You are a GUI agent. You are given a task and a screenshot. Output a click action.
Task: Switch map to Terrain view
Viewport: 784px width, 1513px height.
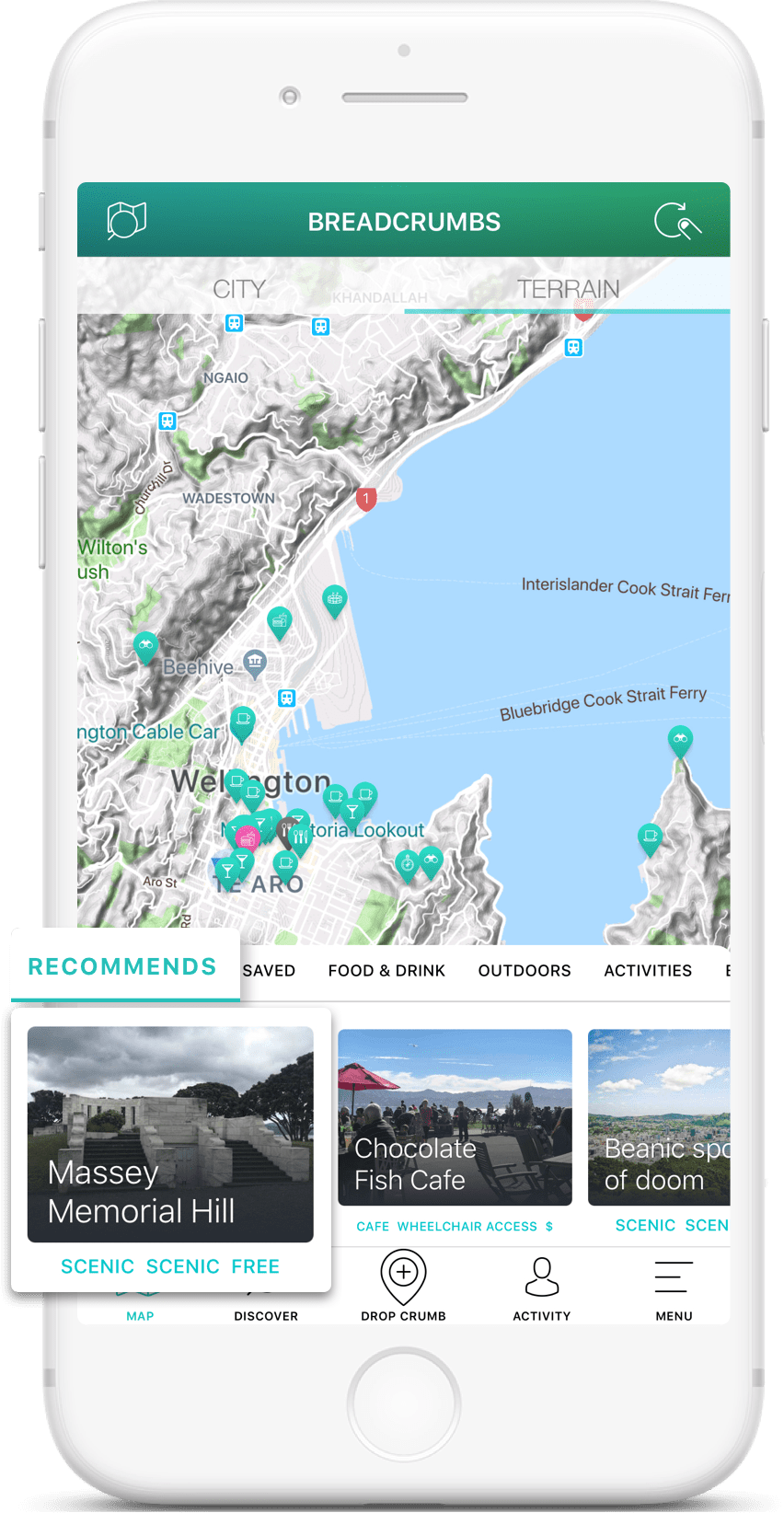(568, 289)
